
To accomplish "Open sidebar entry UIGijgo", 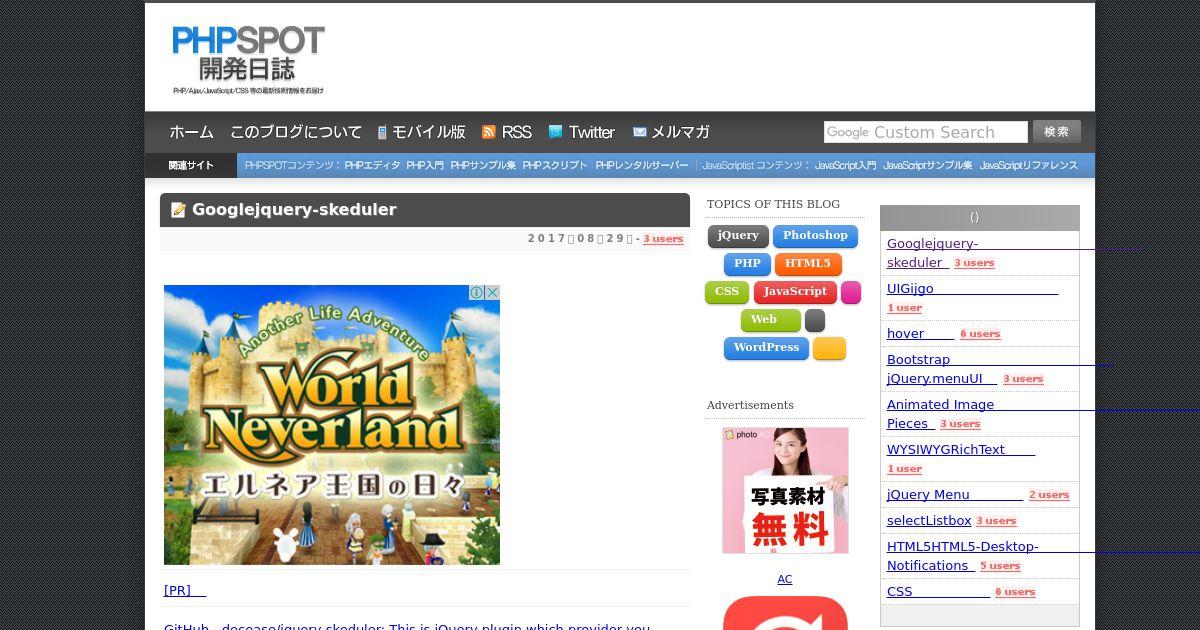I will pyautogui.click(x=972, y=289).
